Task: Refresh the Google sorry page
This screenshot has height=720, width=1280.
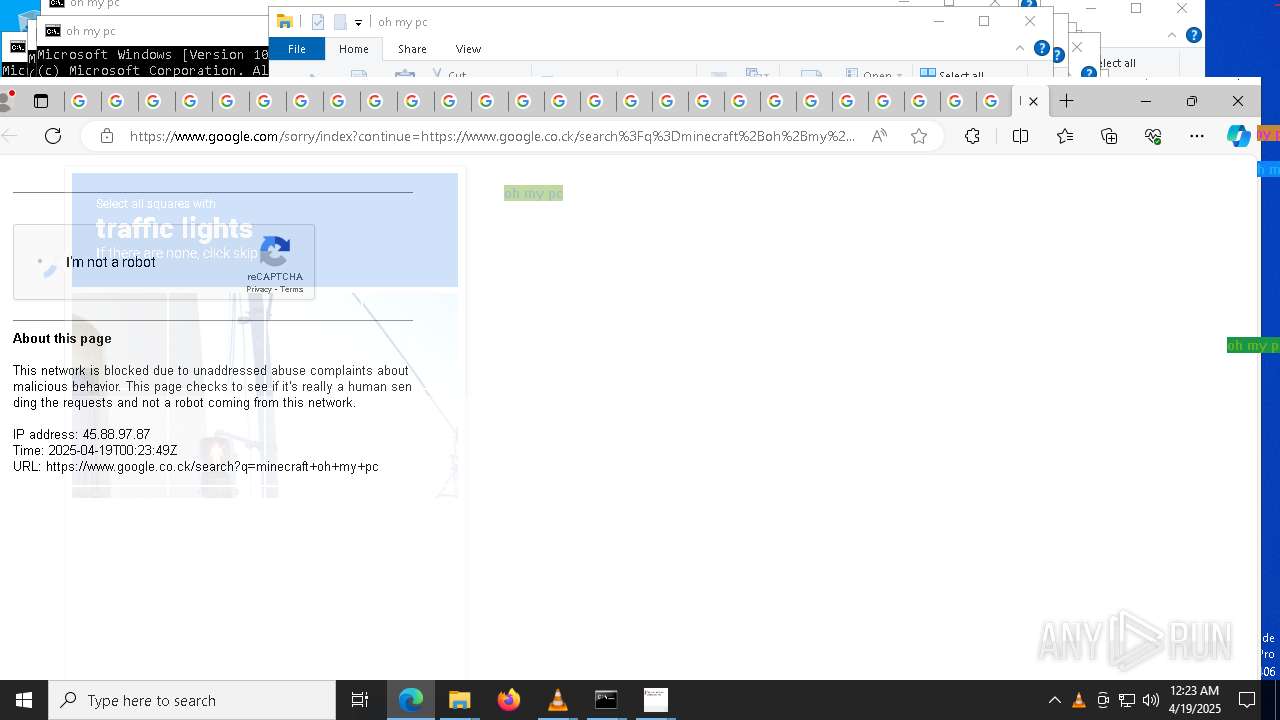Action: 53,136
